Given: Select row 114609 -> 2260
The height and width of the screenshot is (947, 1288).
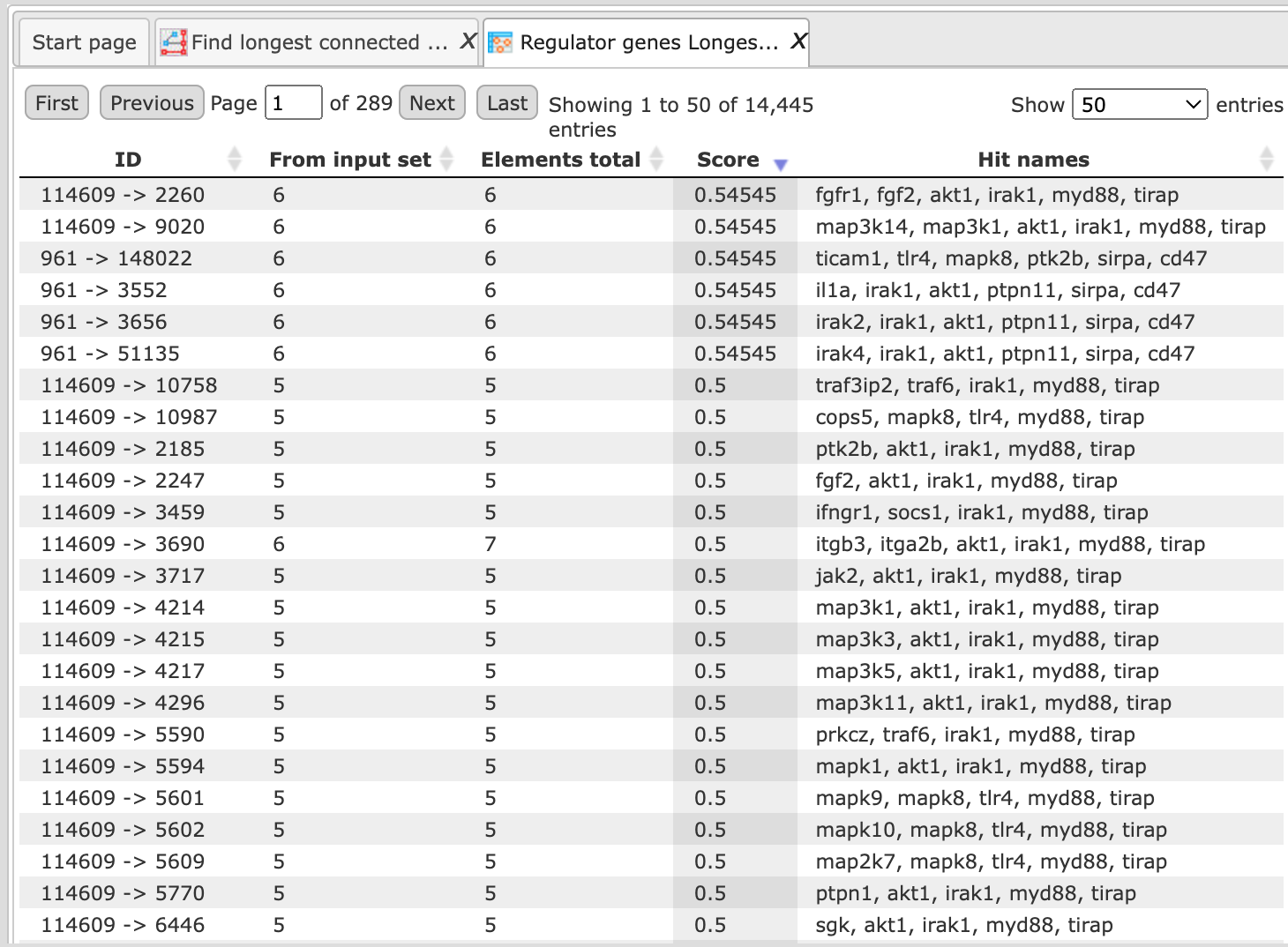Looking at the screenshot, I should [651, 195].
